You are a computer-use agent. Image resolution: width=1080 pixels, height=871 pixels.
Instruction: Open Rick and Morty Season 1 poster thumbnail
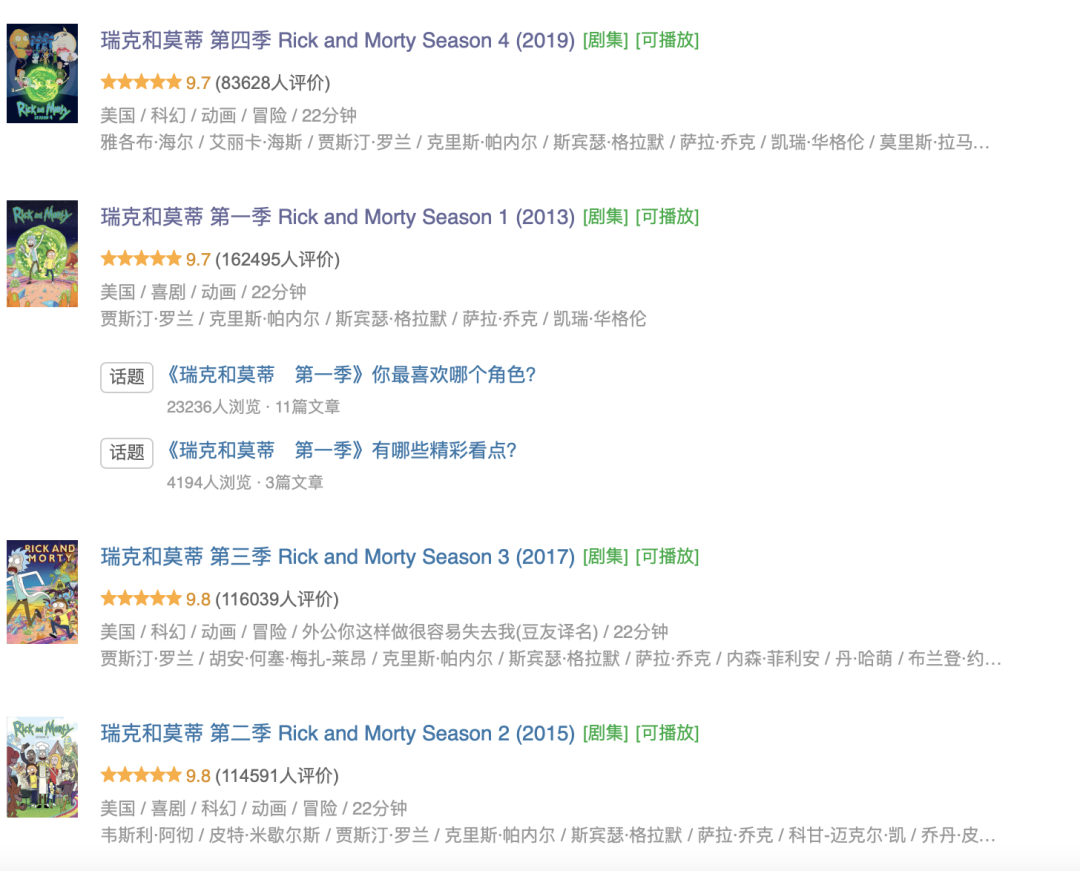click(x=42, y=253)
